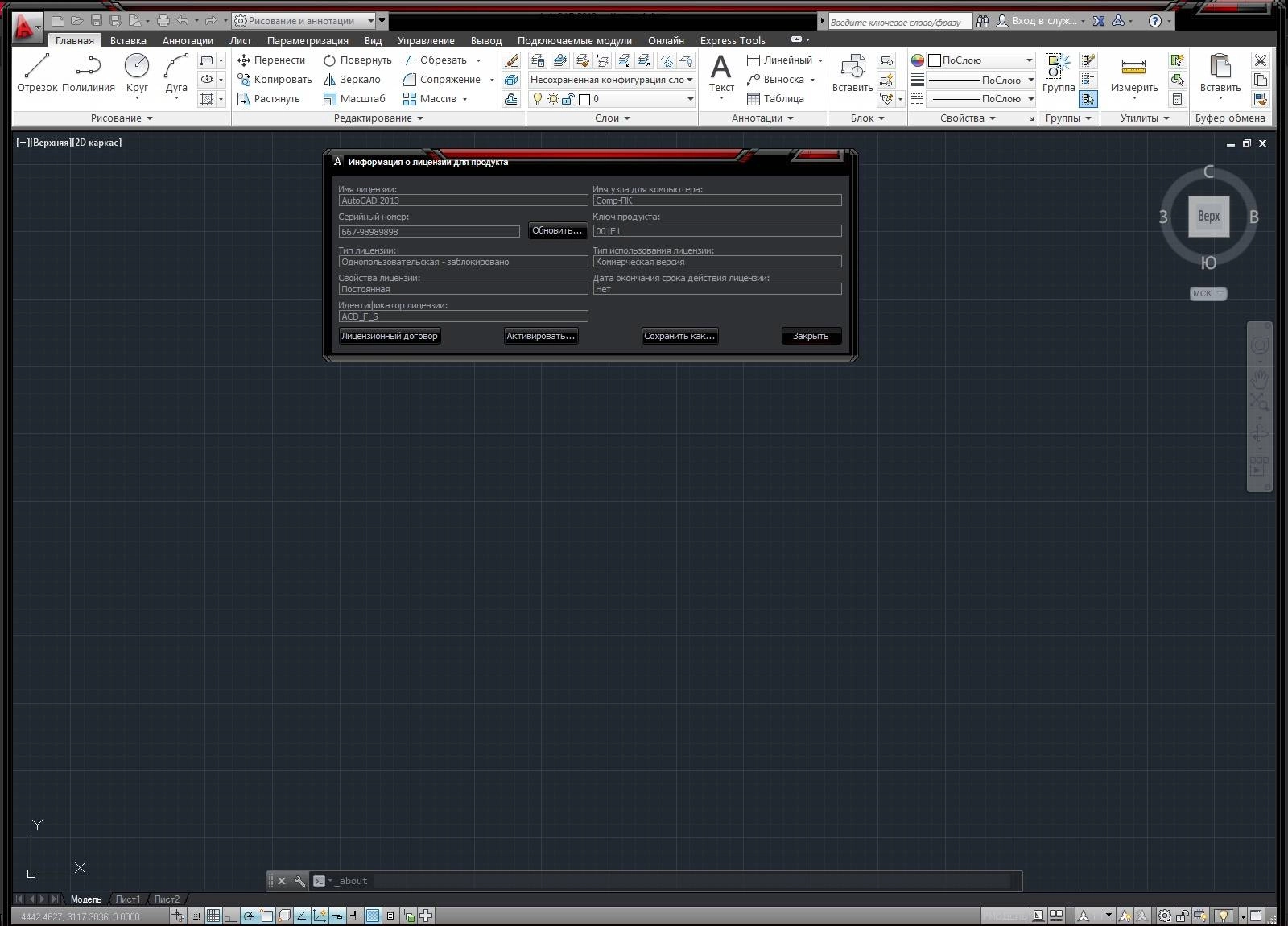Select the Полилиния (polyline) tool
Image resolution: width=1288 pixels, height=926 pixels.
click(x=89, y=73)
